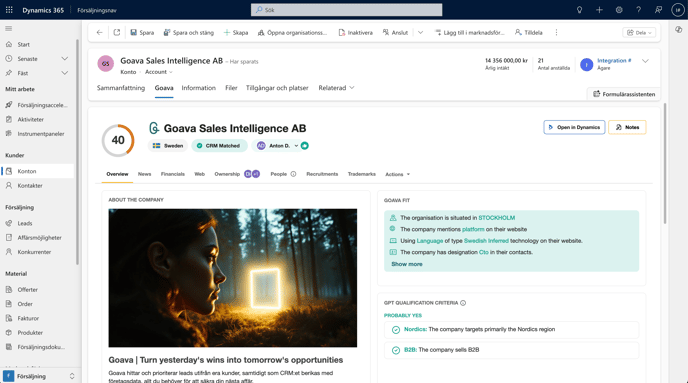Click the score 40 circular gauge
This screenshot has width=688, height=383.
(x=118, y=140)
